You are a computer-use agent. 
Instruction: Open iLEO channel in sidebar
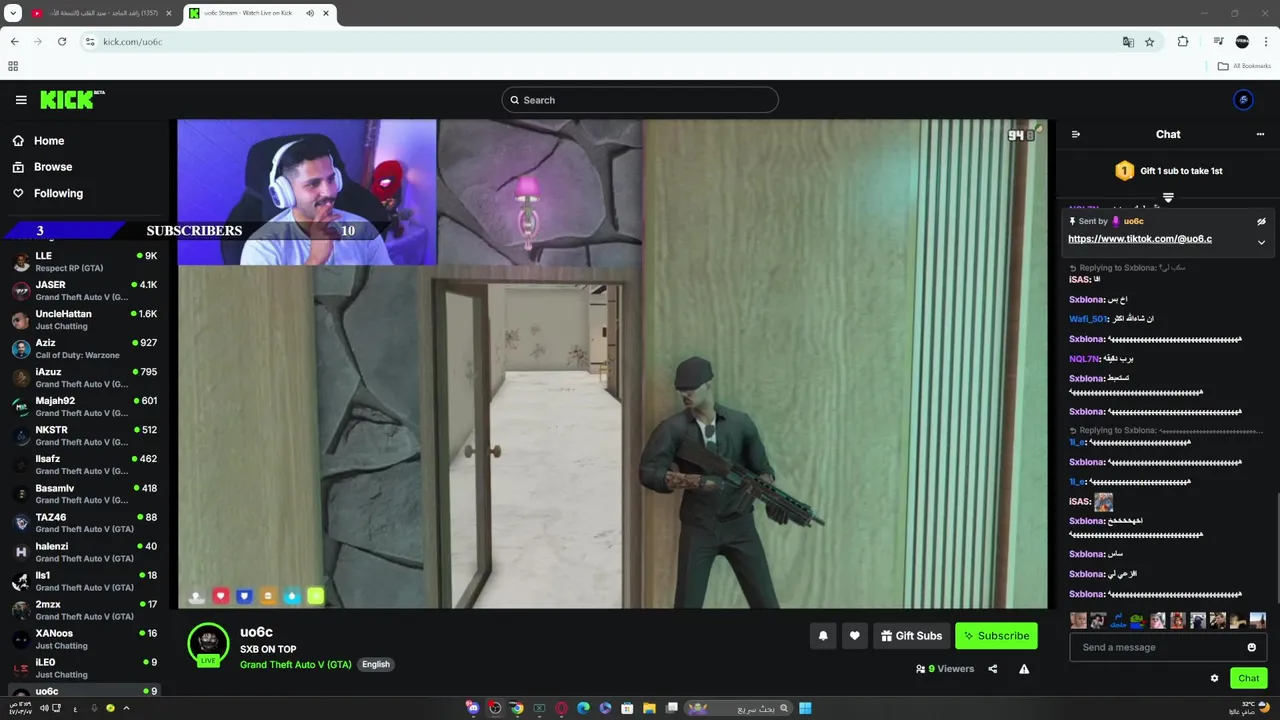coord(85,668)
